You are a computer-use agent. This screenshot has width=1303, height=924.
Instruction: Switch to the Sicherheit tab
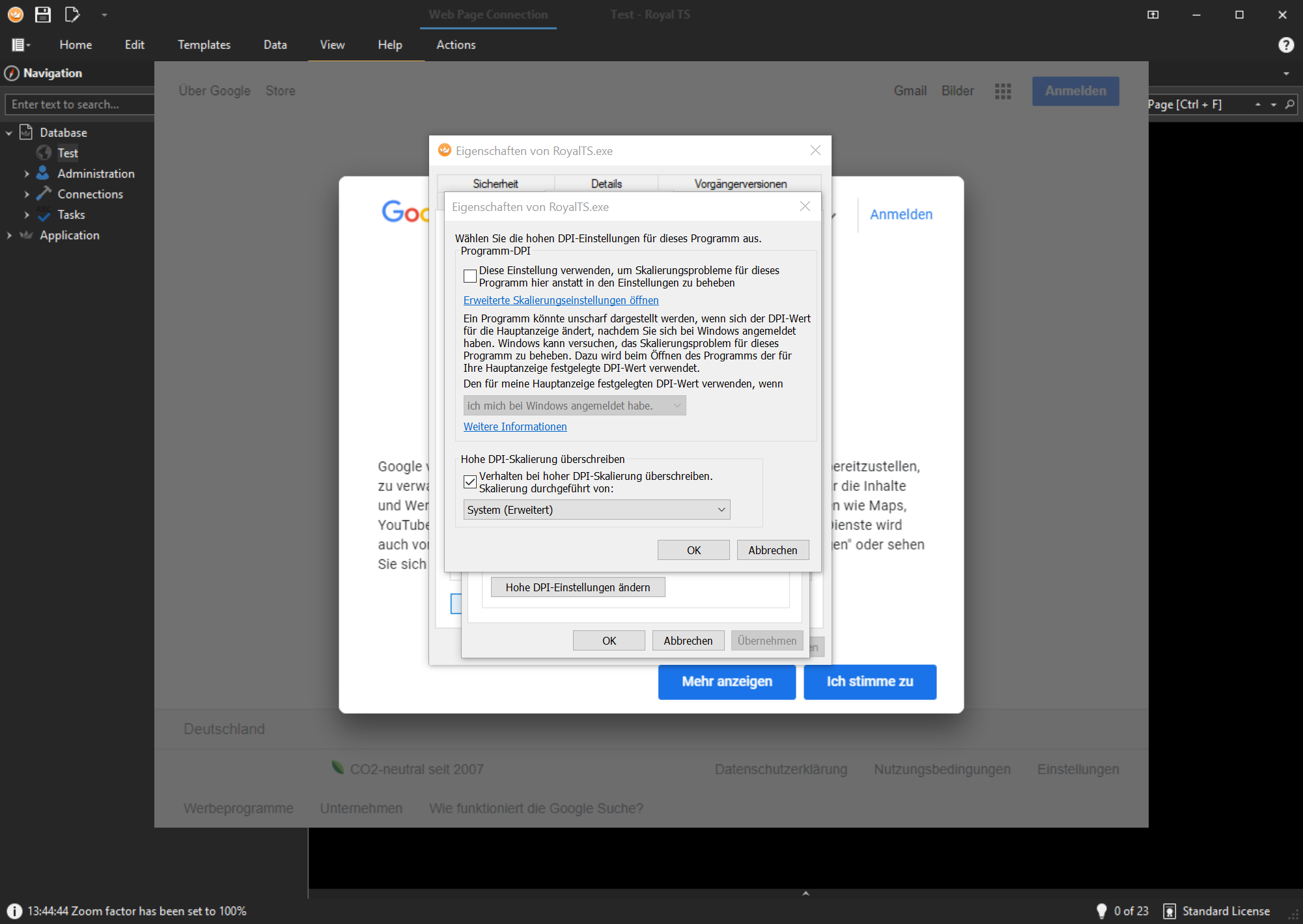click(495, 184)
